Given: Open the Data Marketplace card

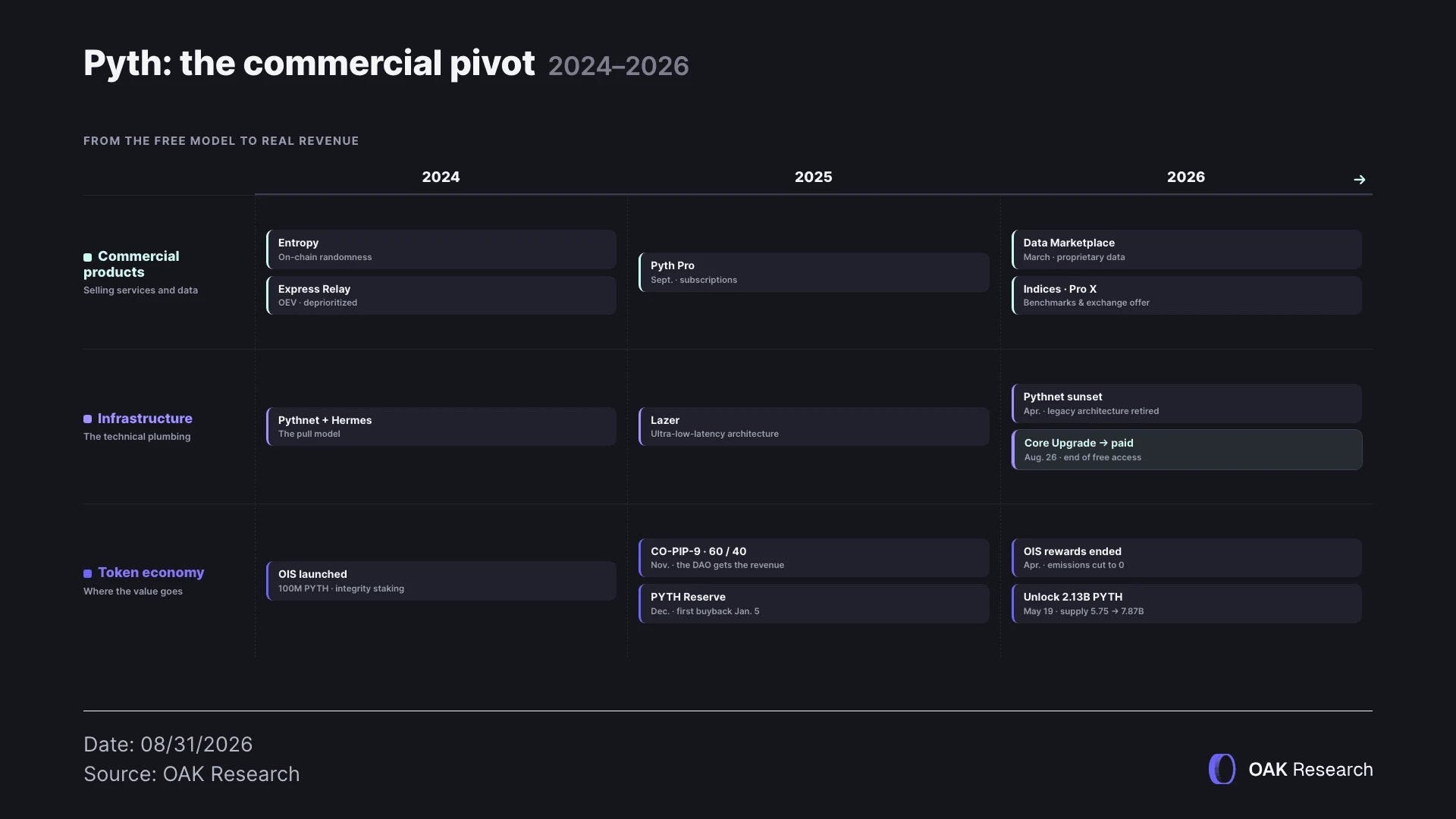Looking at the screenshot, I should coord(1187,249).
